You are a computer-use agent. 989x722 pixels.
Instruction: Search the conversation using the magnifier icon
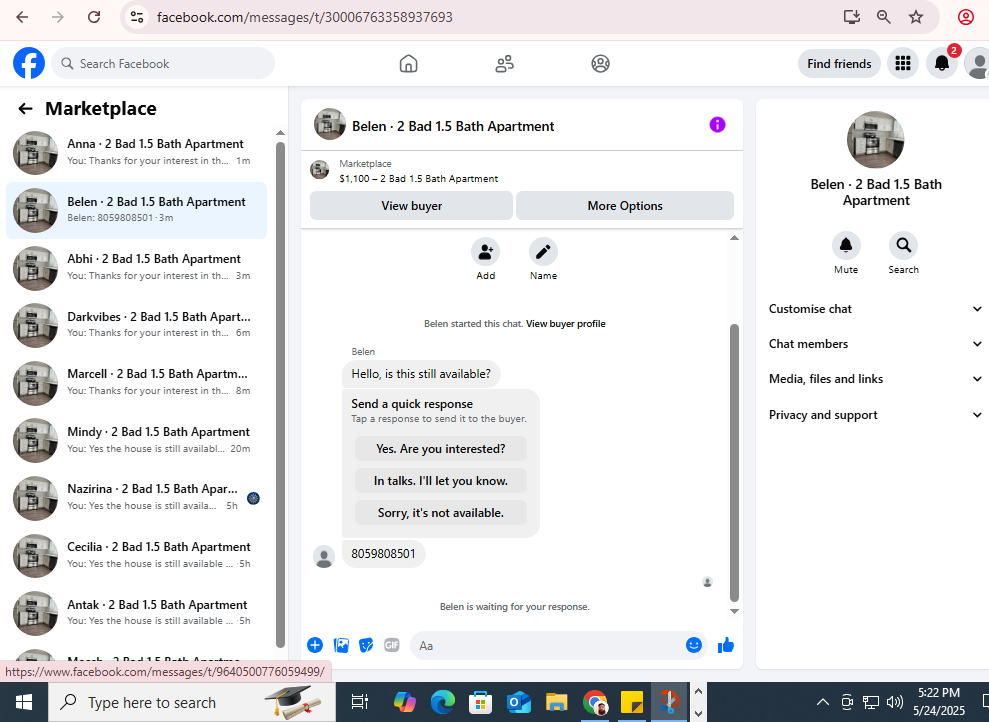(x=903, y=245)
